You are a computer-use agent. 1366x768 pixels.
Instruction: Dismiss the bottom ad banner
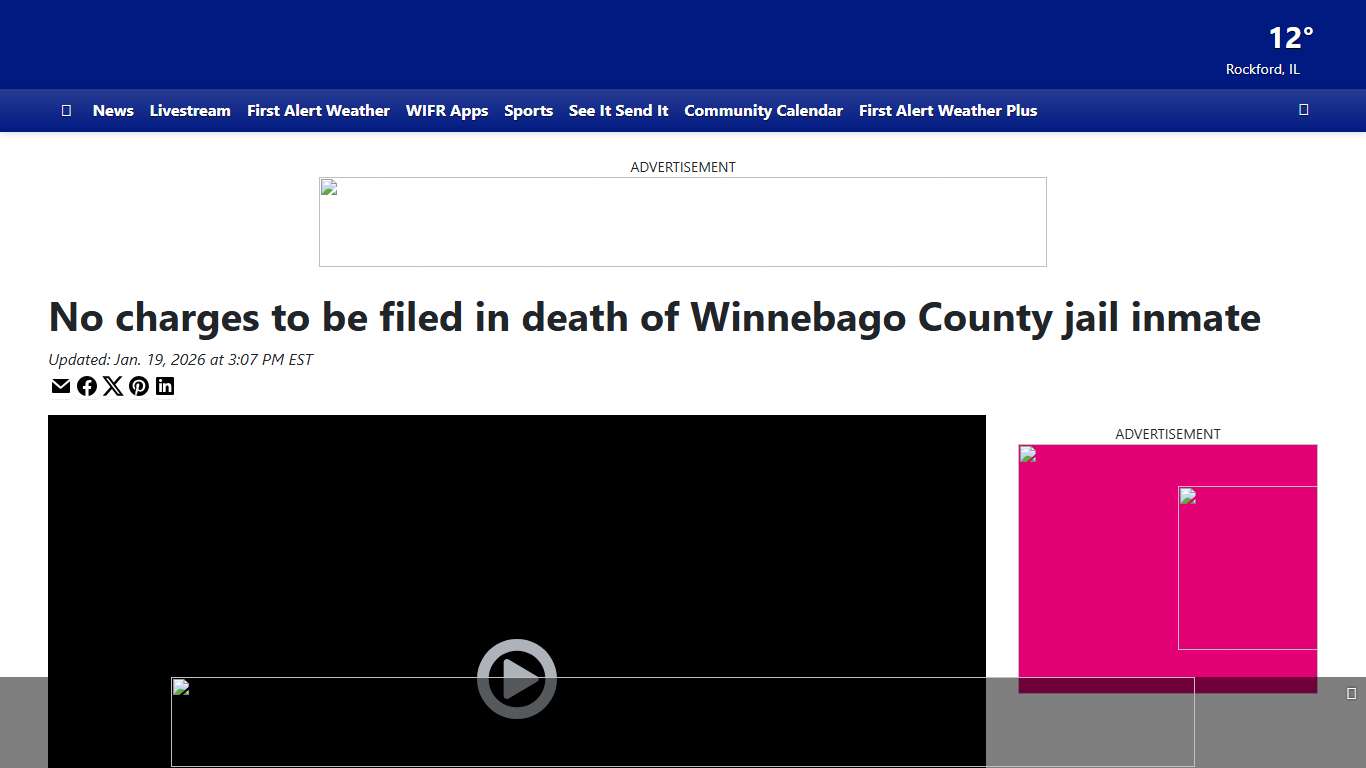(x=1353, y=691)
